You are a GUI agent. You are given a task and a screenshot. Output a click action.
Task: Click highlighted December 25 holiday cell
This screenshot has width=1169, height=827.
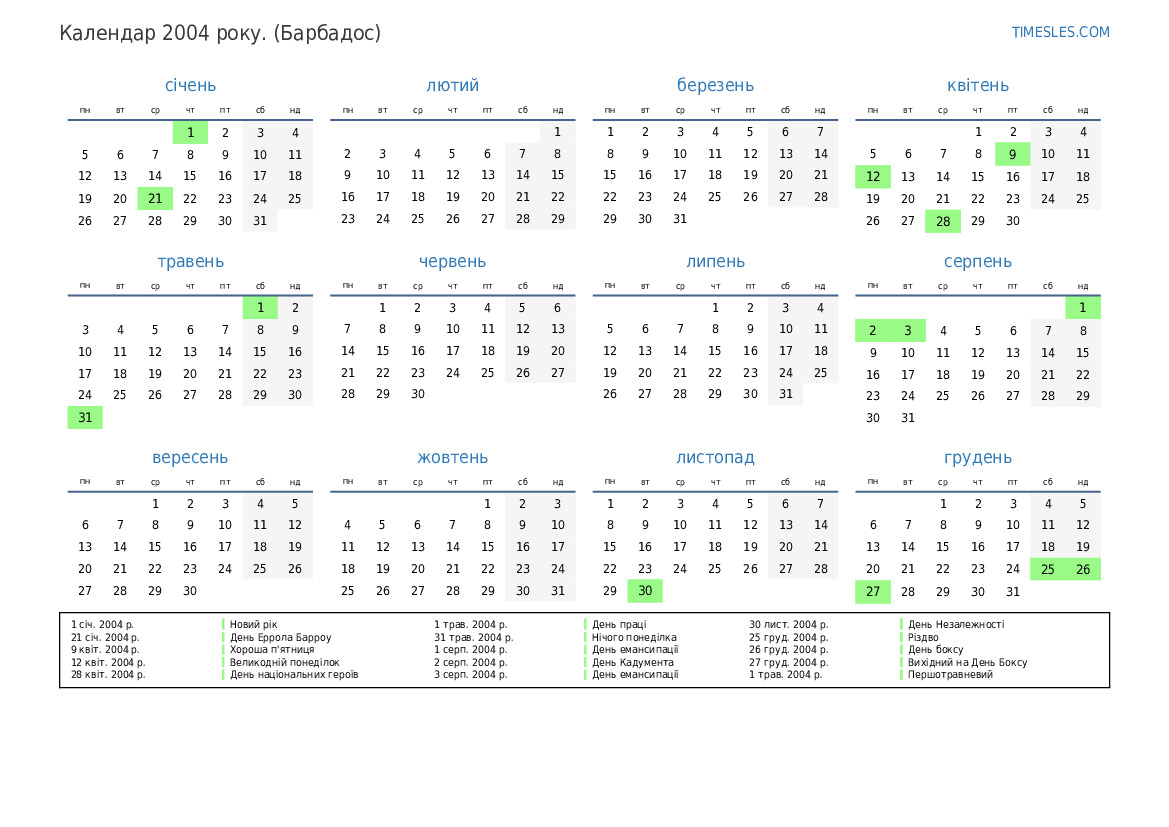pyautogui.click(x=1047, y=569)
